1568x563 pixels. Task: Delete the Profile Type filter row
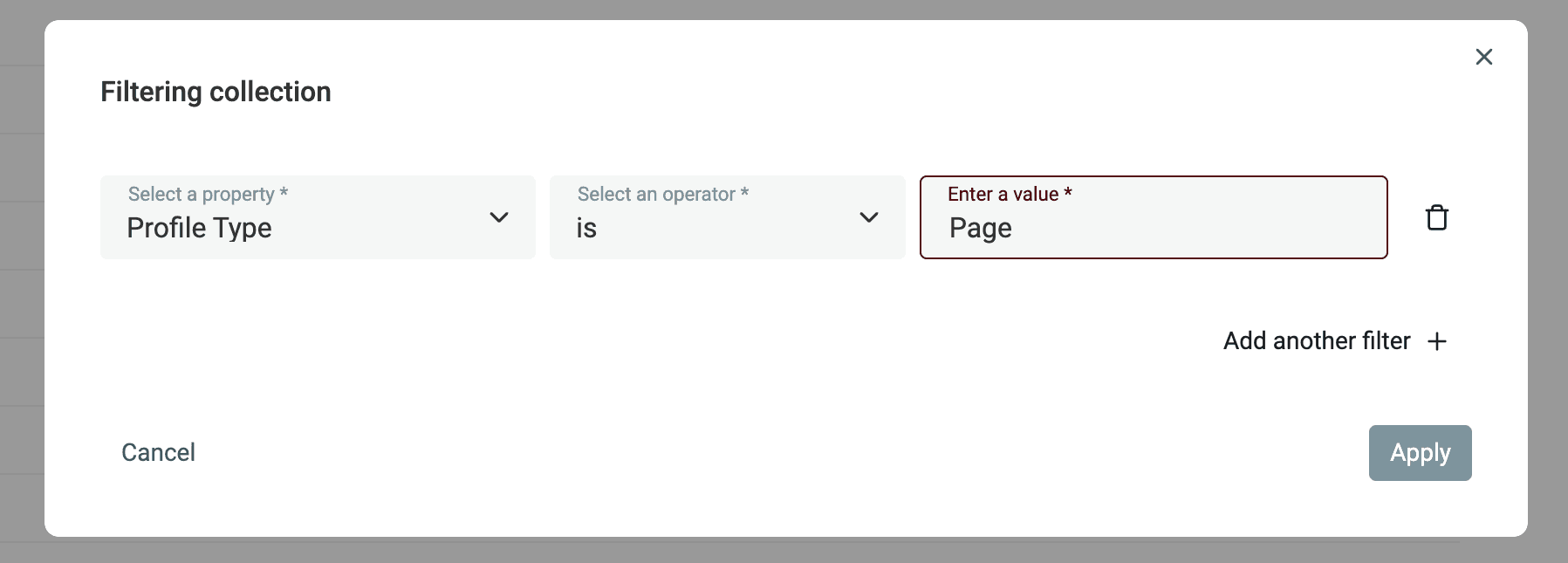[1436, 217]
